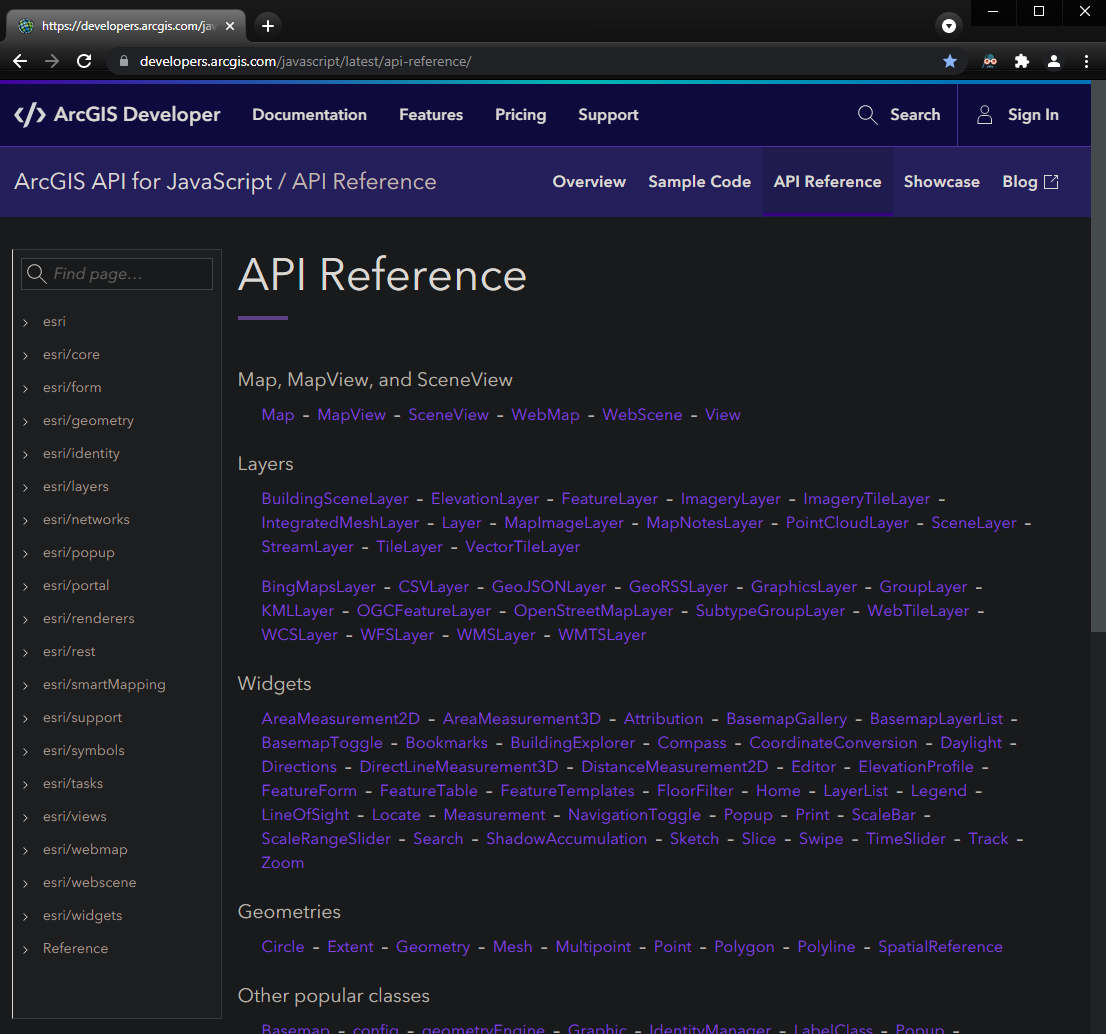
Task: Open the WMTSLayer link
Action: (x=602, y=635)
